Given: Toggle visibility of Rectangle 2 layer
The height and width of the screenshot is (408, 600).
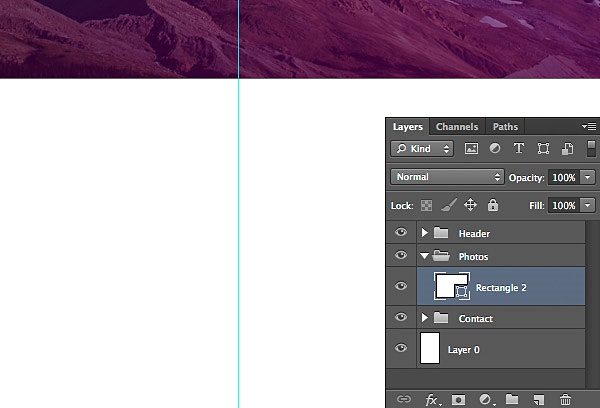Looking at the screenshot, I should [401, 287].
